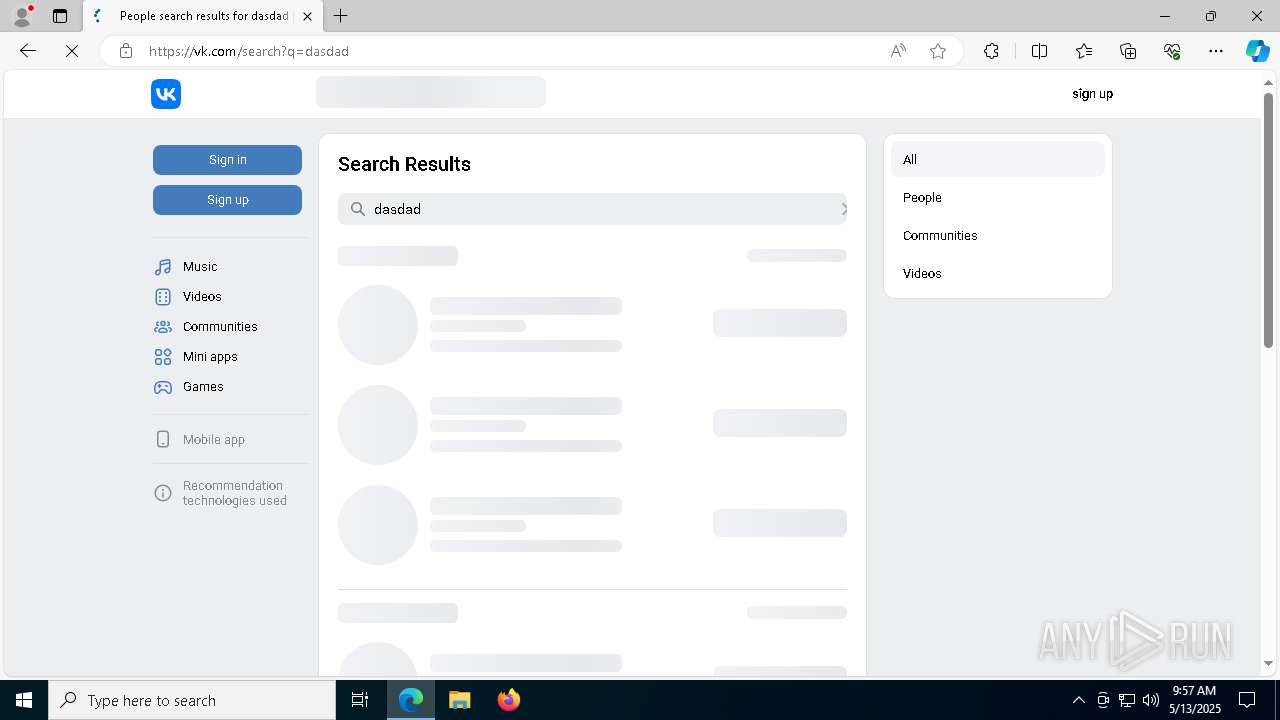
Task: Add this page to favorites
Action: pos(938,51)
